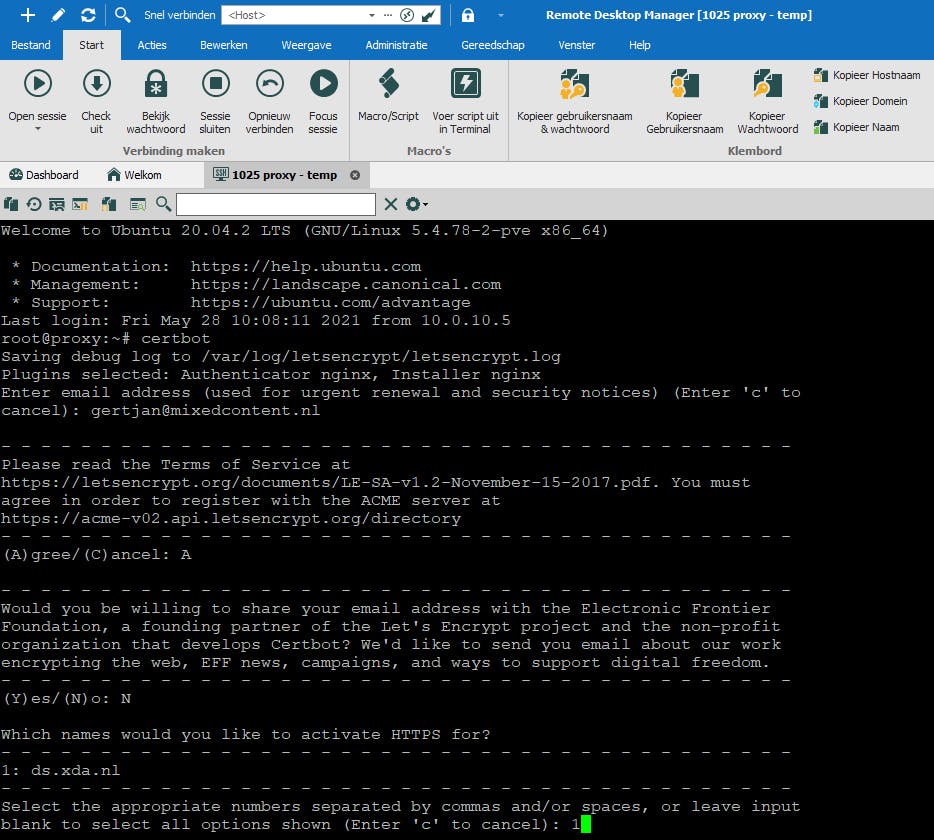Click the https://help.ubuntu.com text in terminal
The width and height of the screenshot is (934, 840).
tap(306, 266)
